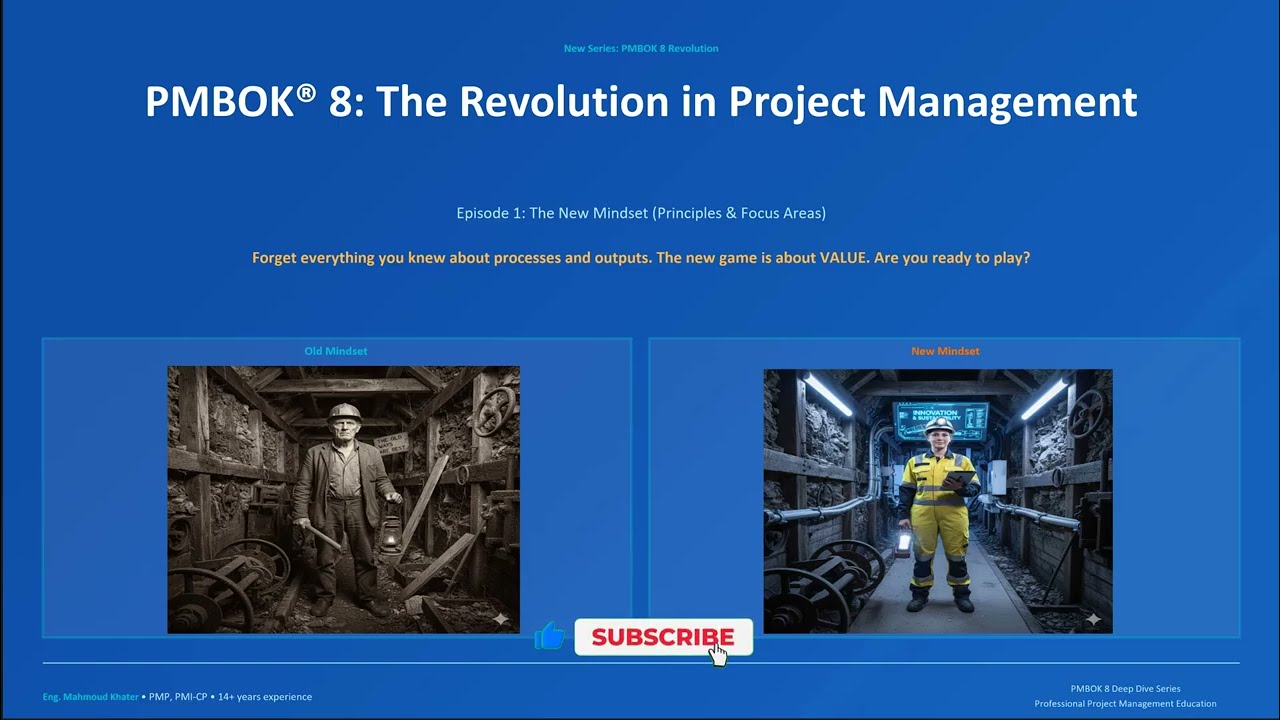1280x720 pixels.
Task: Click the "PMP, PMI-CP" credentials text
Action: click(178, 697)
